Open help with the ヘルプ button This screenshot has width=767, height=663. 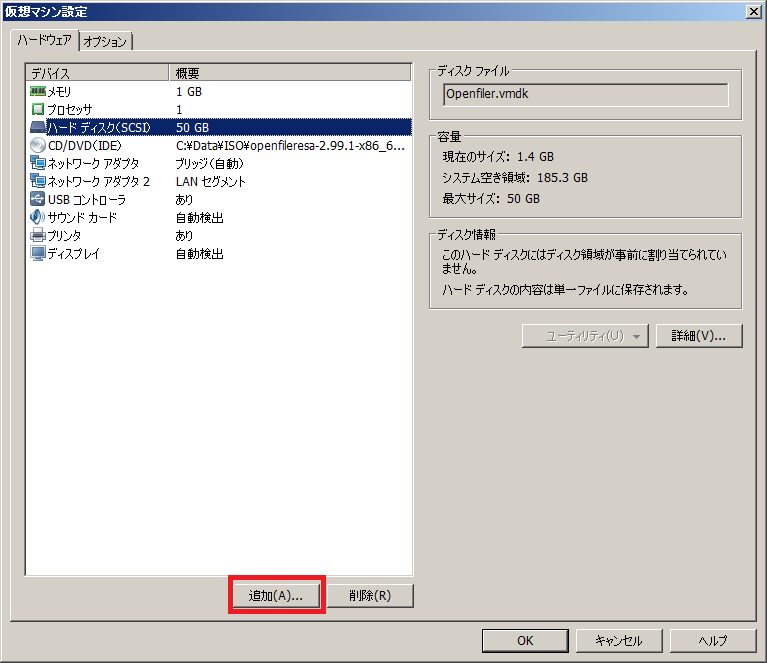[x=713, y=640]
